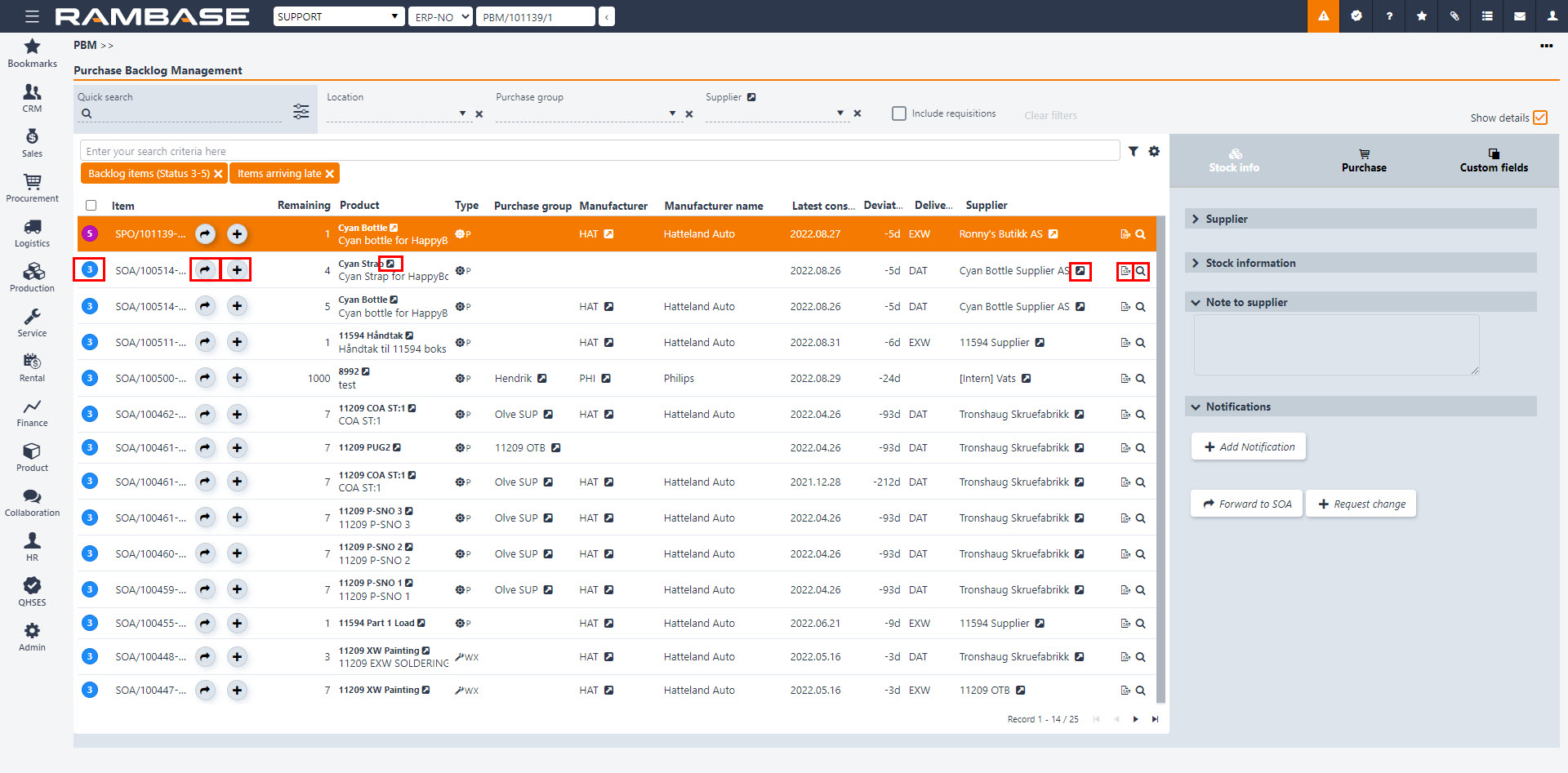Screen dimensions: 1568x773
Task: Open the Logistics module icon
Action: pyautogui.click(x=32, y=233)
